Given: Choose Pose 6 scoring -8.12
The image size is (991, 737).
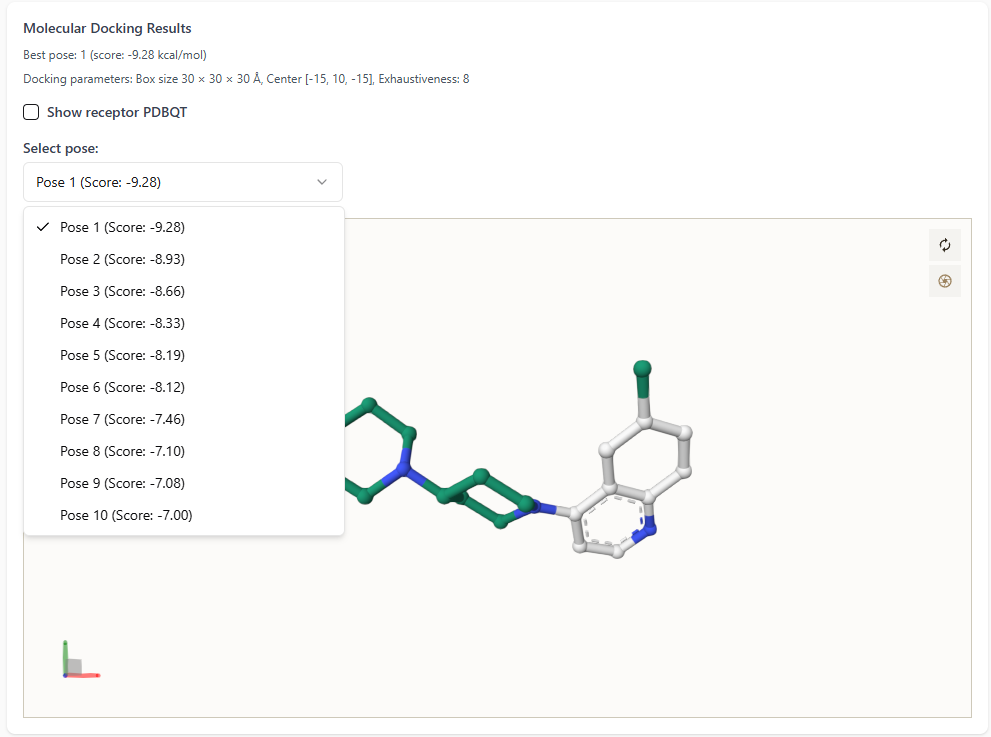Looking at the screenshot, I should 122,387.
